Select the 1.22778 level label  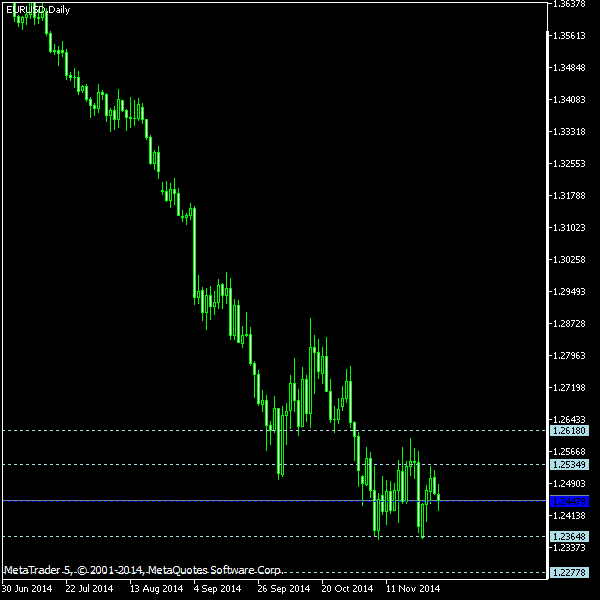tap(569, 573)
